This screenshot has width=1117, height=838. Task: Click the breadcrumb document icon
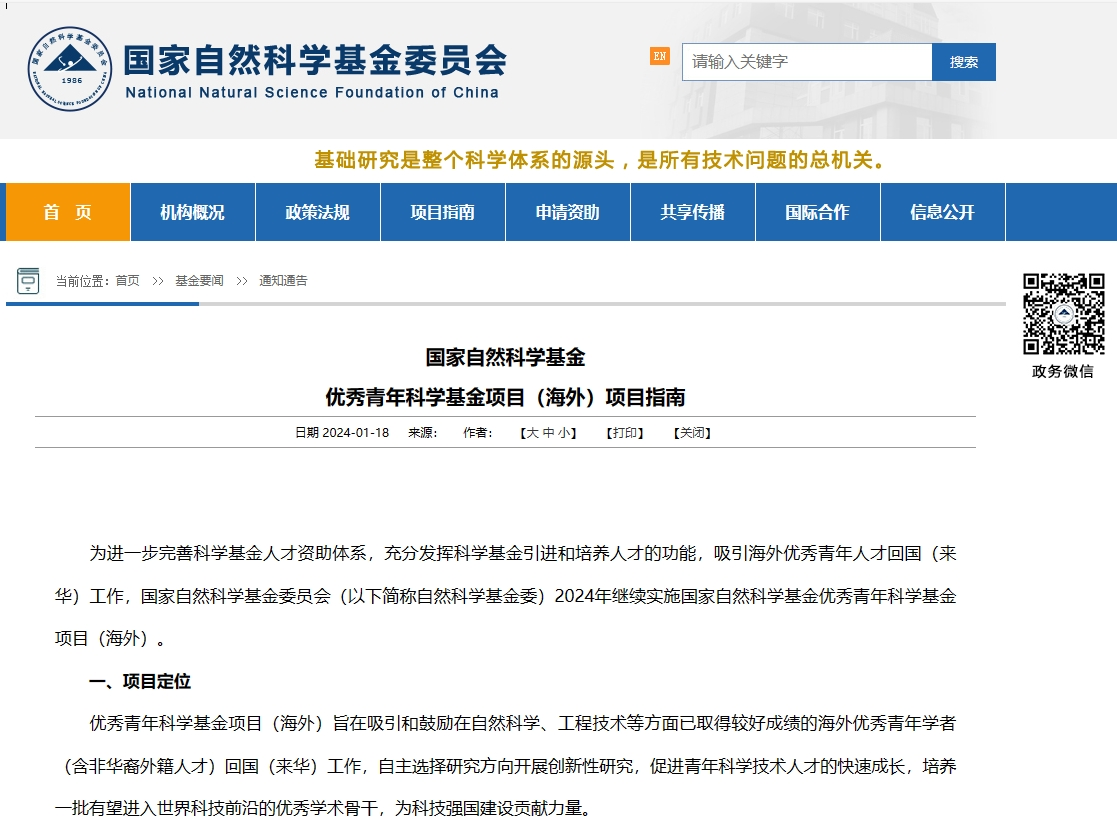click(x=28, y=281)
